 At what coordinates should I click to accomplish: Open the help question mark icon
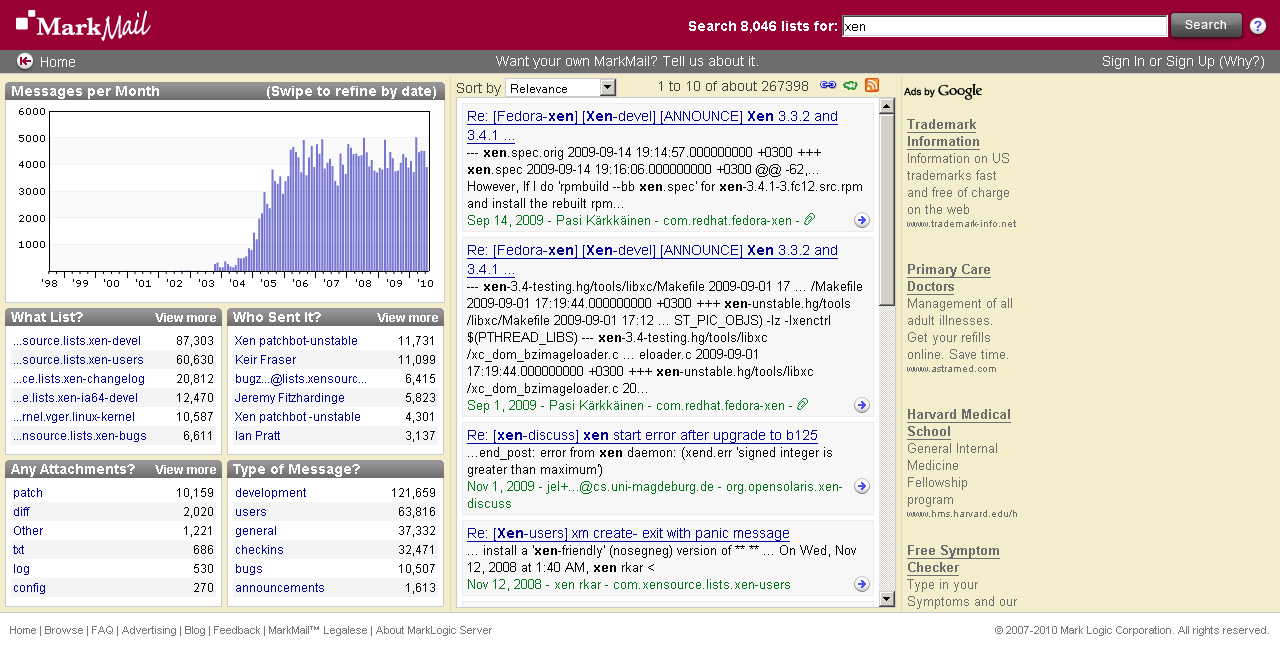[1258, 26]
